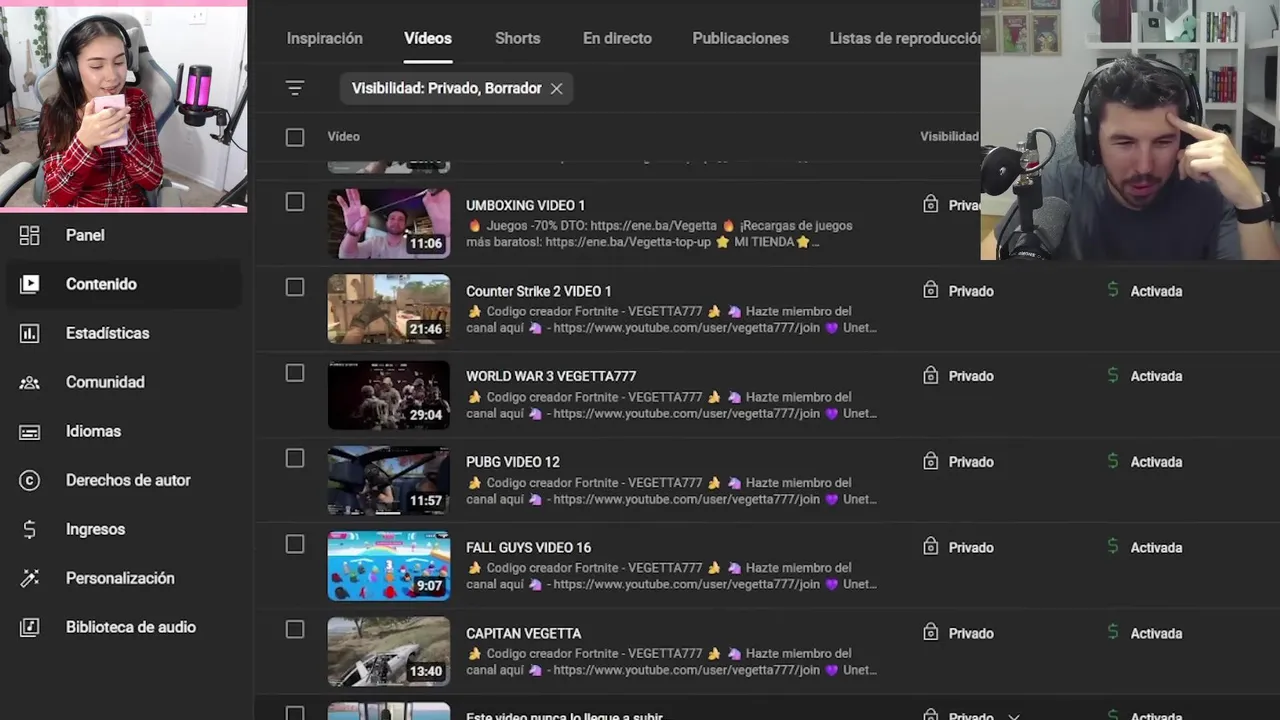Click Activada on the Counter Strike 2 row

pyautogui.click(x=1156, y=291)
